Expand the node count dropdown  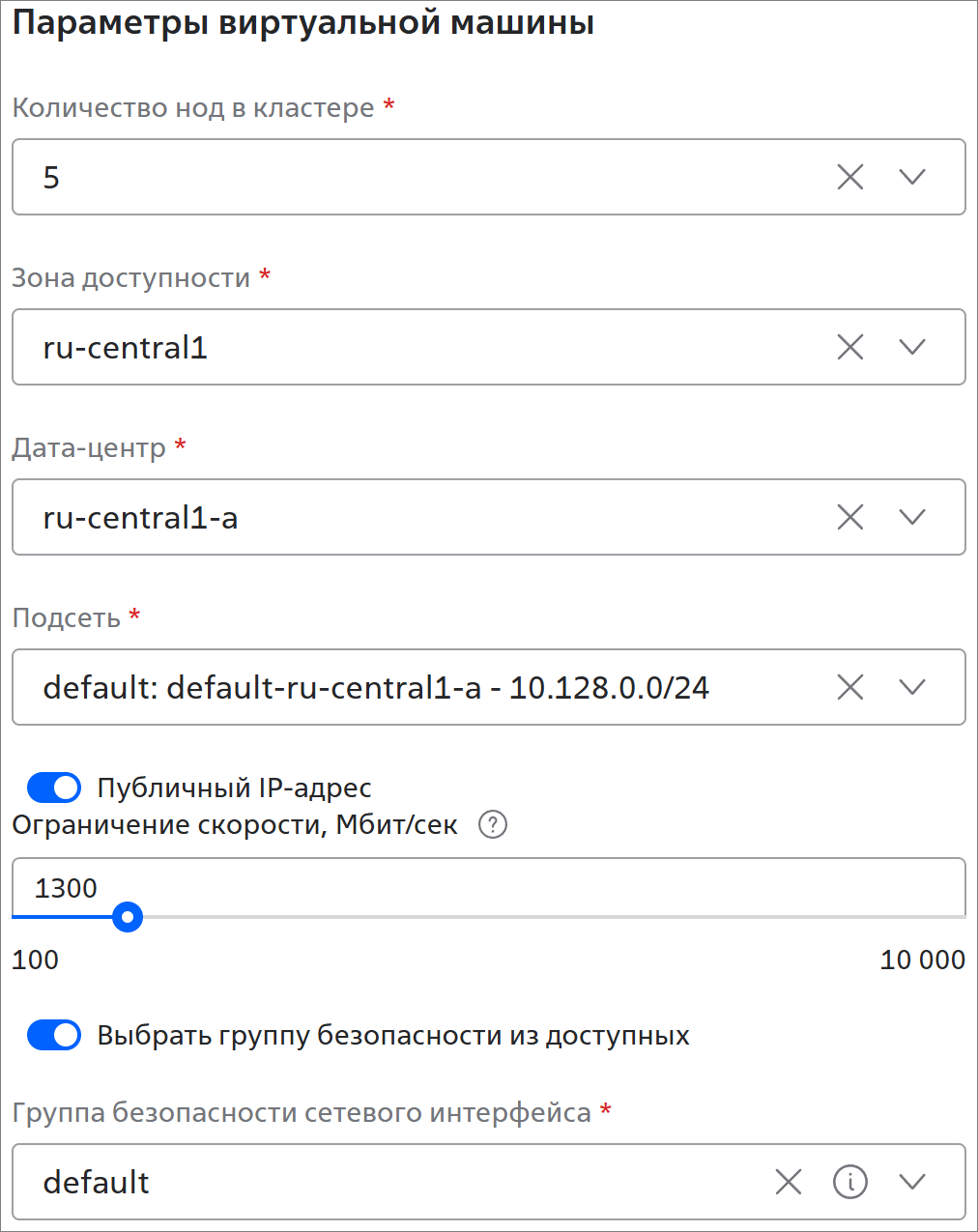tap(912, 177)
